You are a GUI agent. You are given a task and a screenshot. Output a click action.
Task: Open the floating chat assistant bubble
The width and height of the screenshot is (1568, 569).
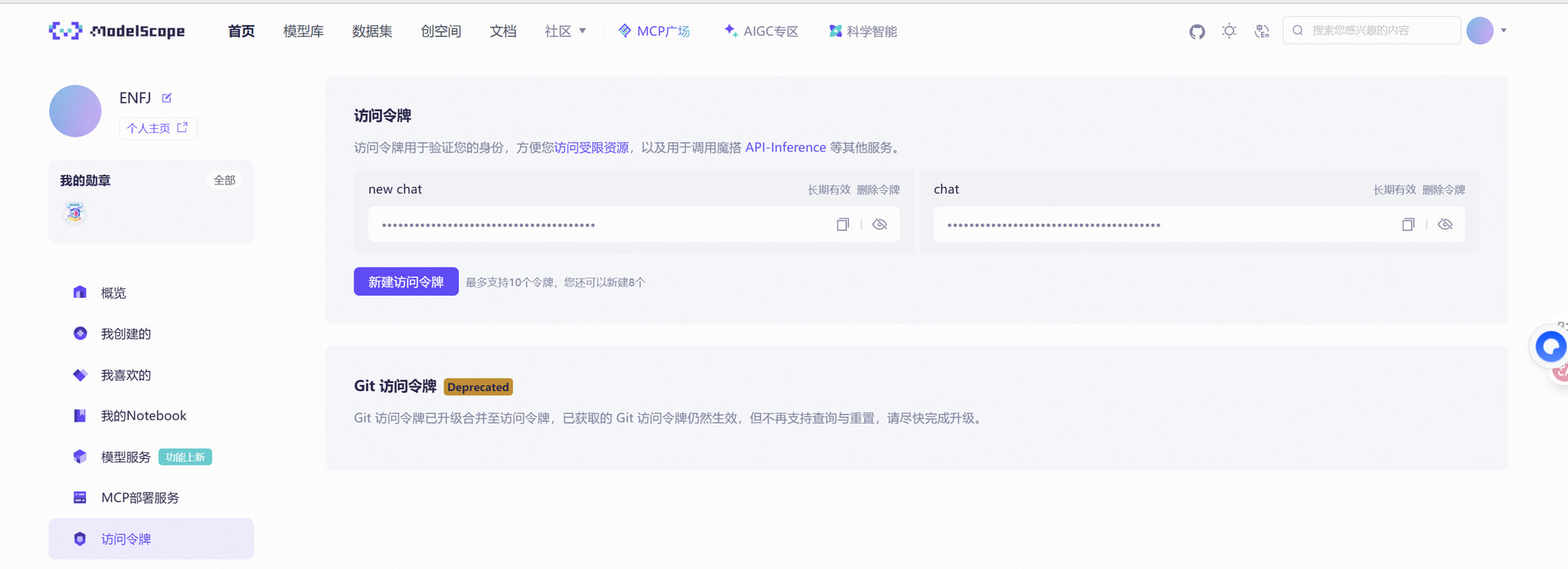1549,347
